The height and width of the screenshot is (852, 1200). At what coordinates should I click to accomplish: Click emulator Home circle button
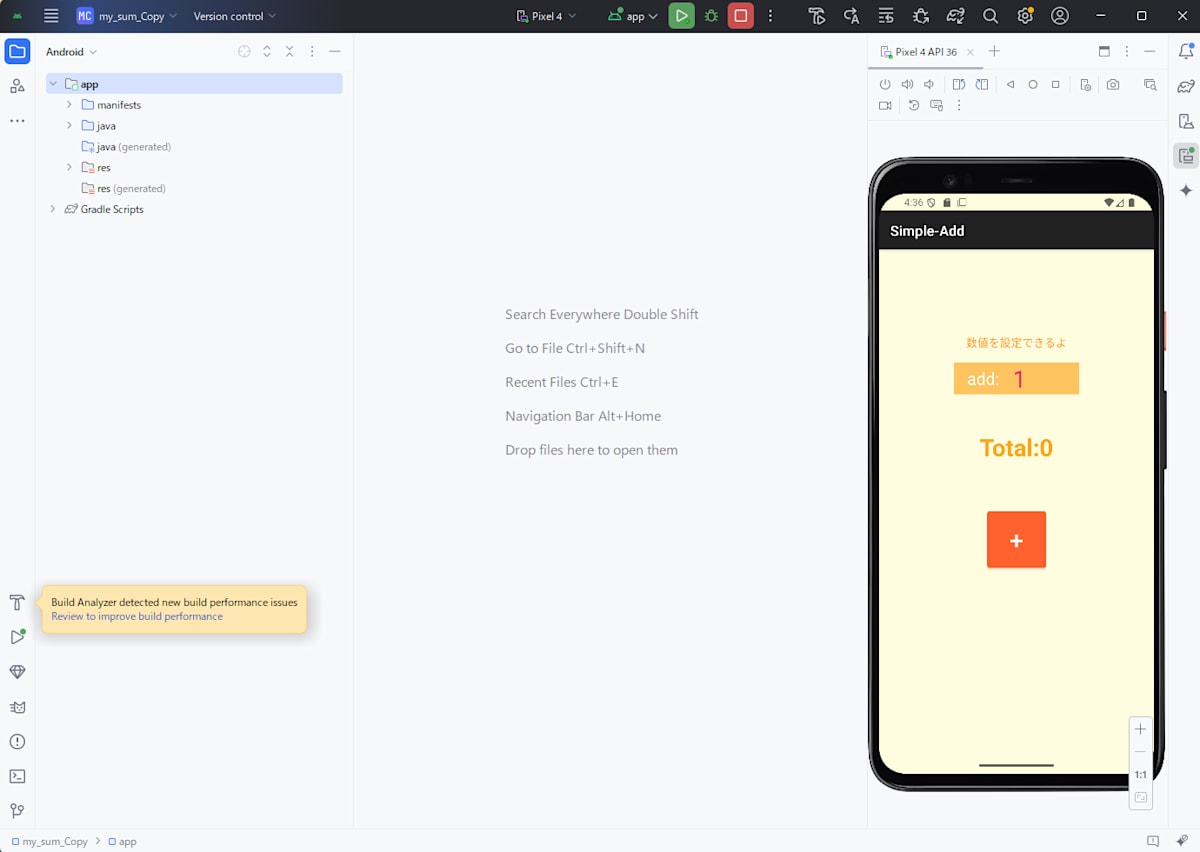point(1033,85)
